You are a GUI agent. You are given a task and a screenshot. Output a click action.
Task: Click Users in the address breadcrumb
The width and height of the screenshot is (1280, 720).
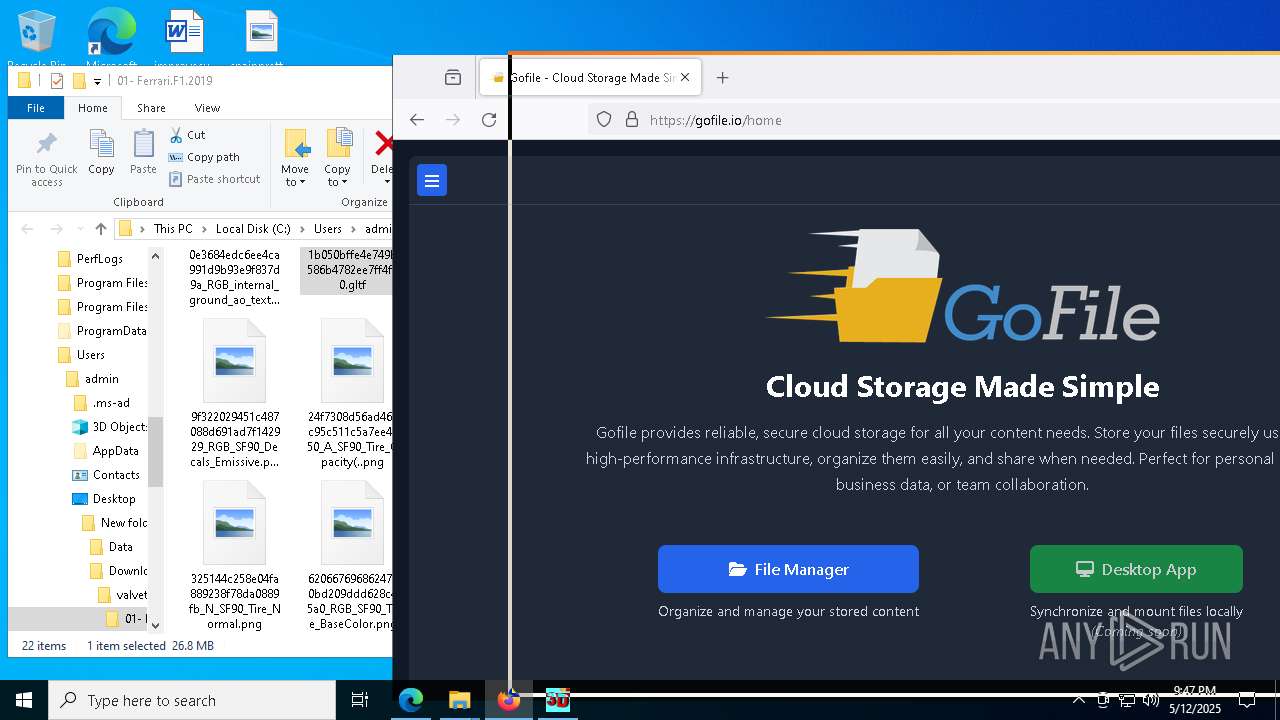[328, 229]
